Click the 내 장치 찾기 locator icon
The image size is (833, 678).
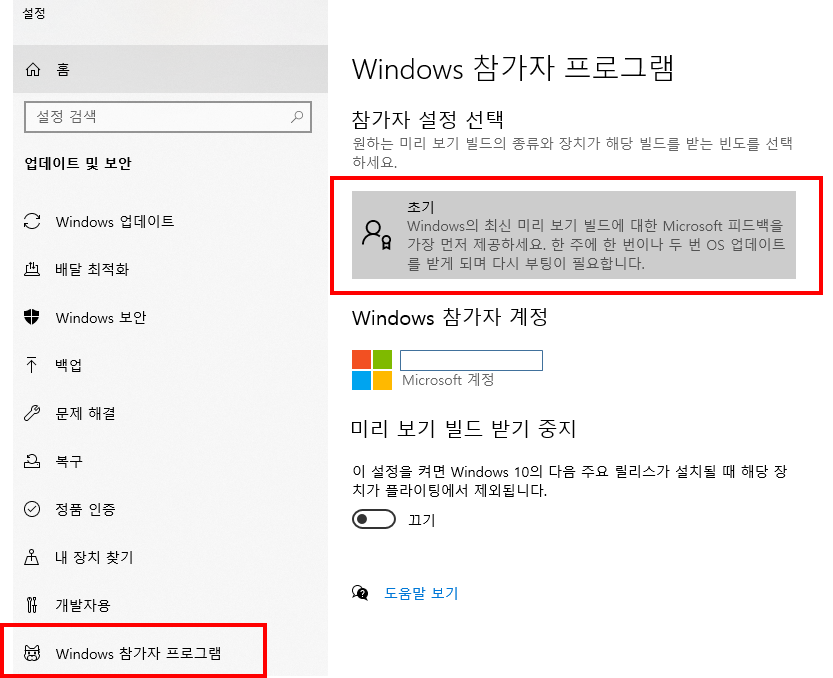click(x=31, y=557)
